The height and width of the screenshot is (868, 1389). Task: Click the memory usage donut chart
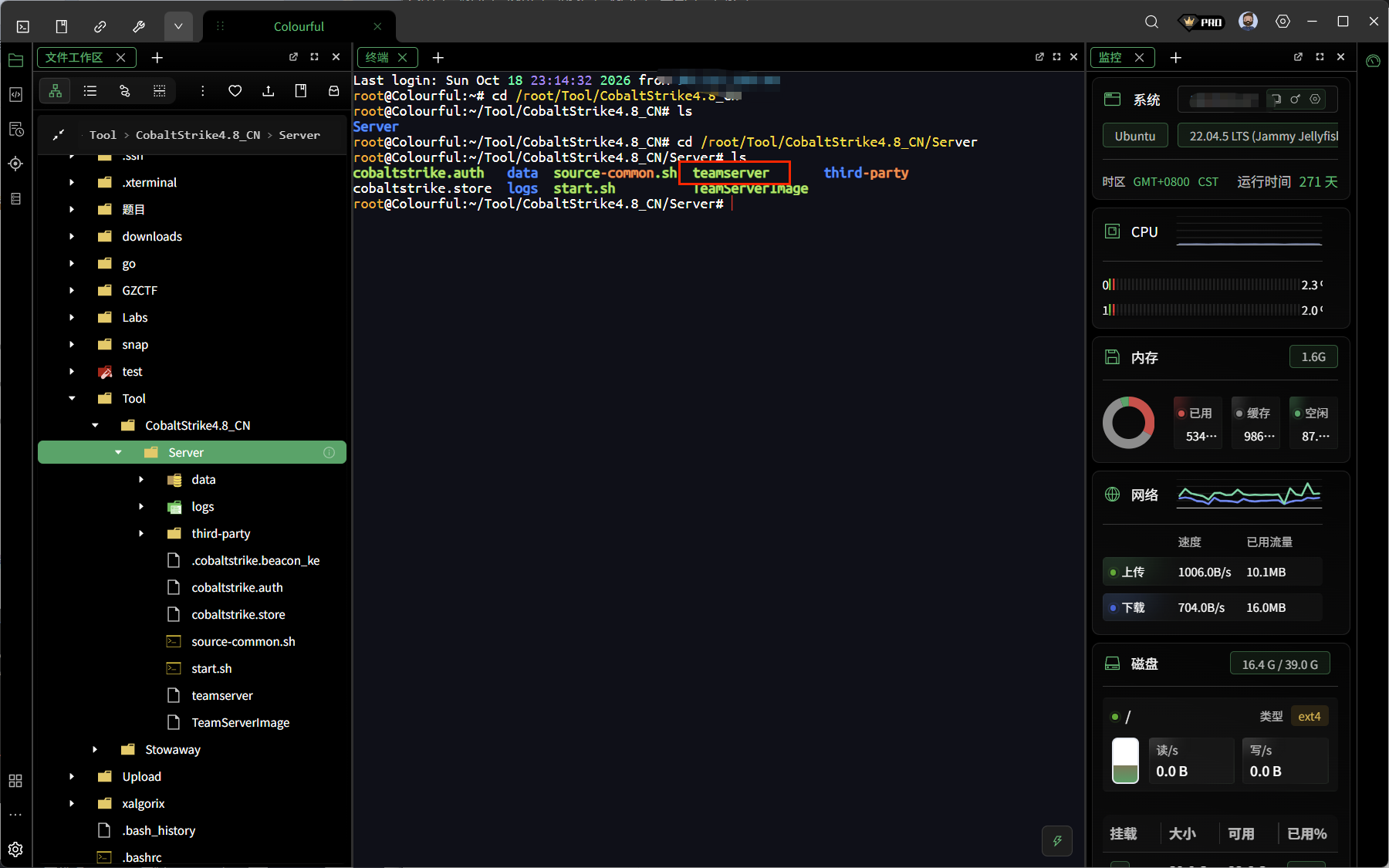point(1129,423)
